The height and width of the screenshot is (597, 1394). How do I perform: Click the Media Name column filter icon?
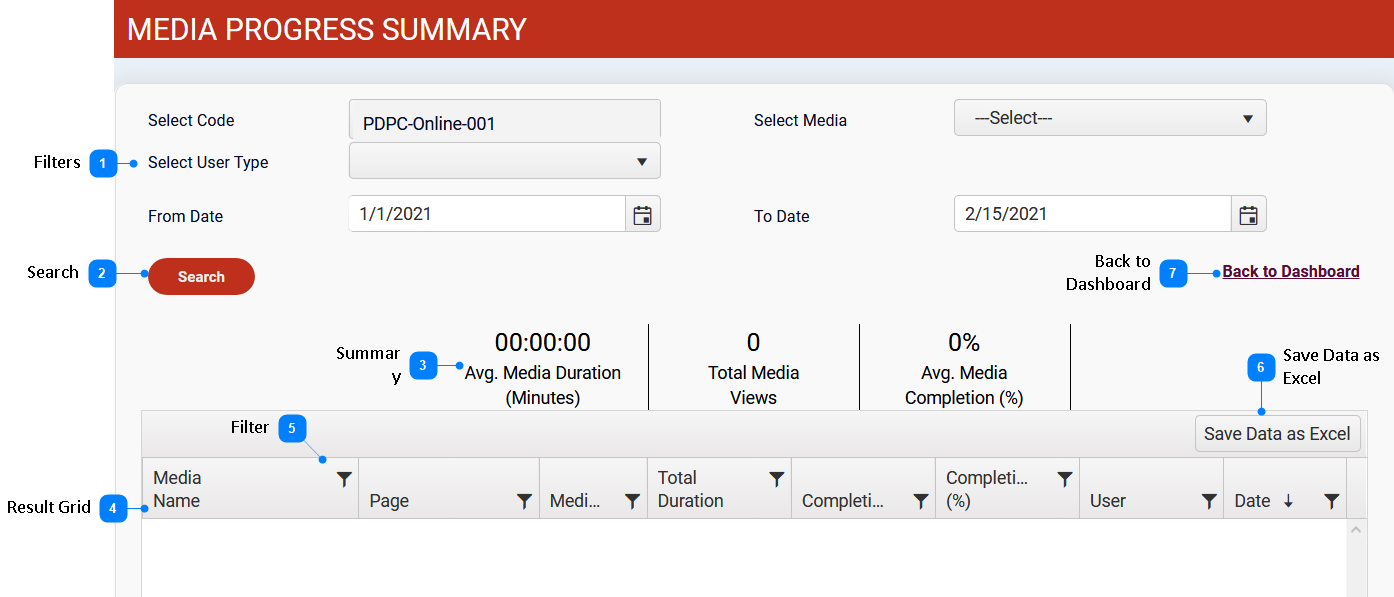pos(344,480)
